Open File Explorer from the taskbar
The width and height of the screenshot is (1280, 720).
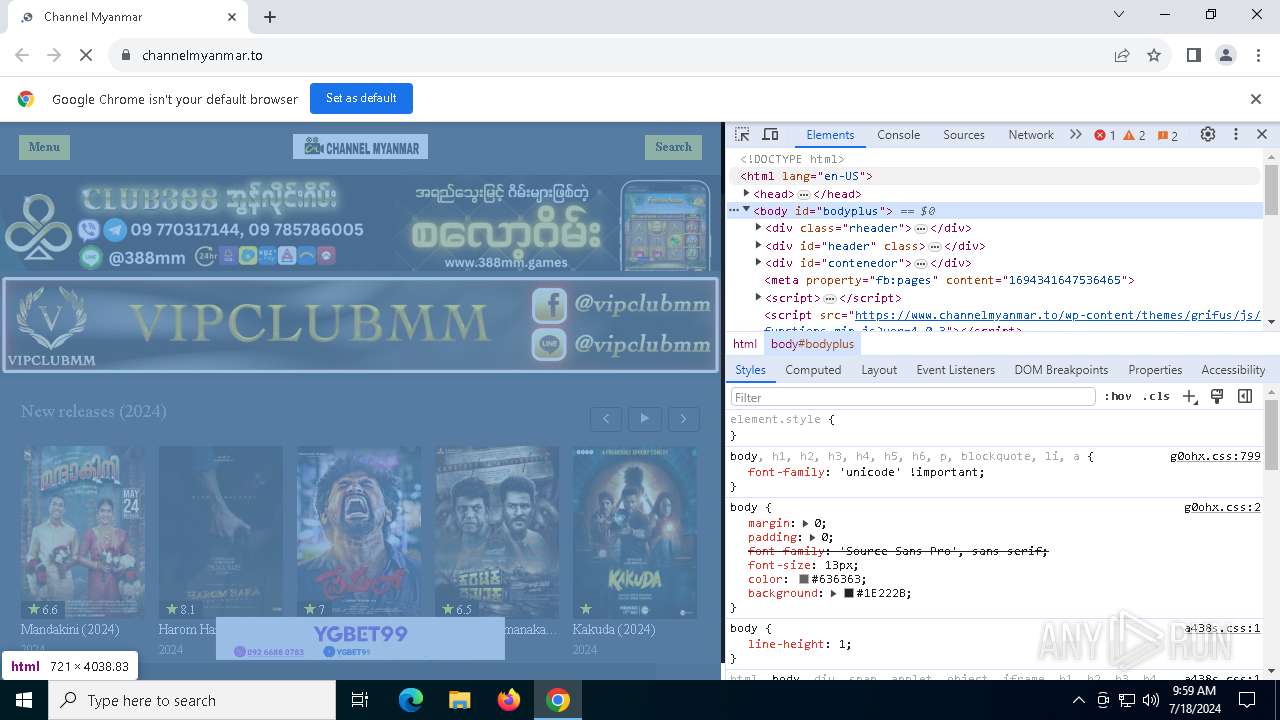pyautogui.click(x=459, y=700)
